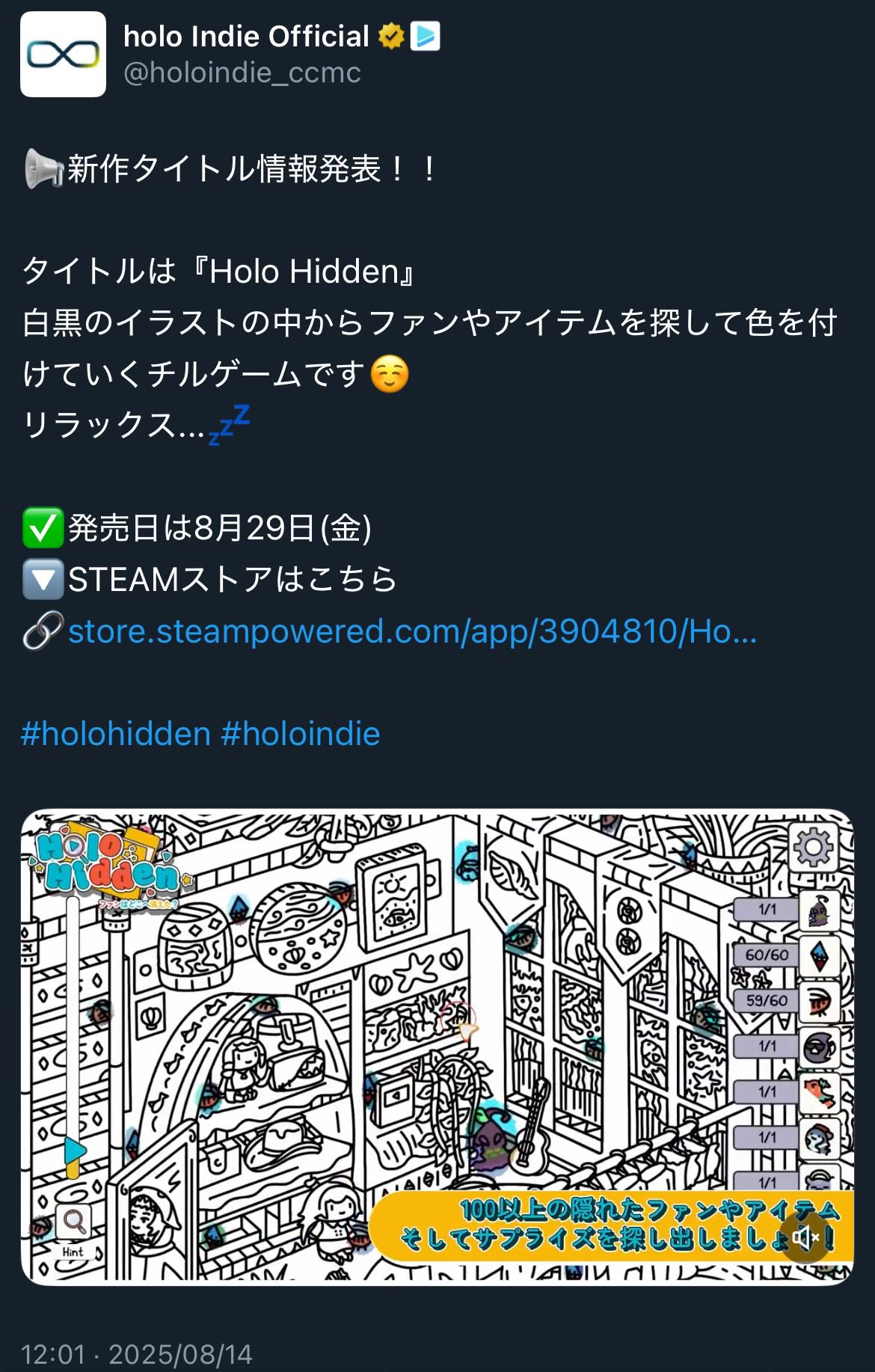Image resolution: width=875 pixels, height=1372 pixels.
Task: Tap the holo Indie Official display name
Action: pyautogui.click(x=246, y=36)
